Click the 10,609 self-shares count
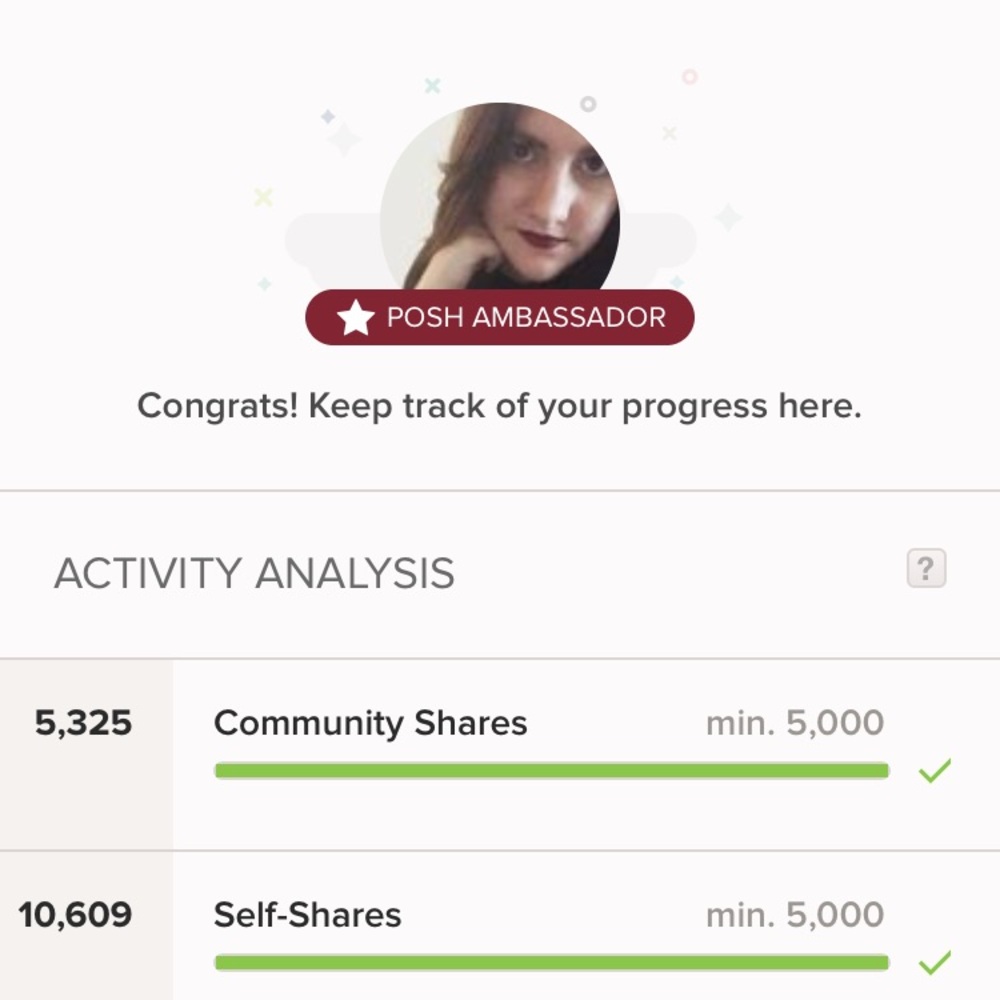1000x1000 pixels. (x=75, y=915)
